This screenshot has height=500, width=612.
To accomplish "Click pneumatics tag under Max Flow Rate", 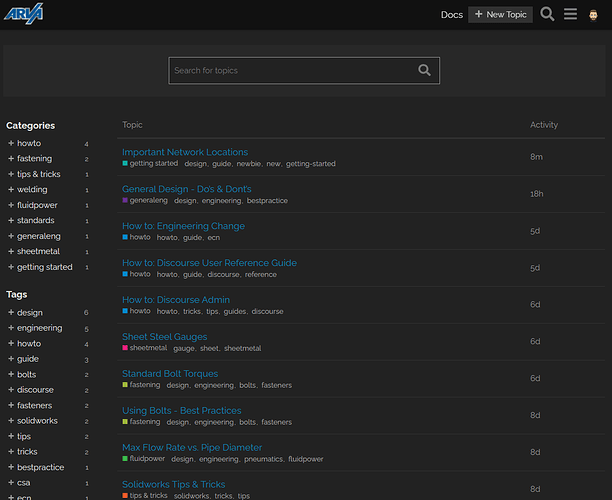I will tap(263, 459).
